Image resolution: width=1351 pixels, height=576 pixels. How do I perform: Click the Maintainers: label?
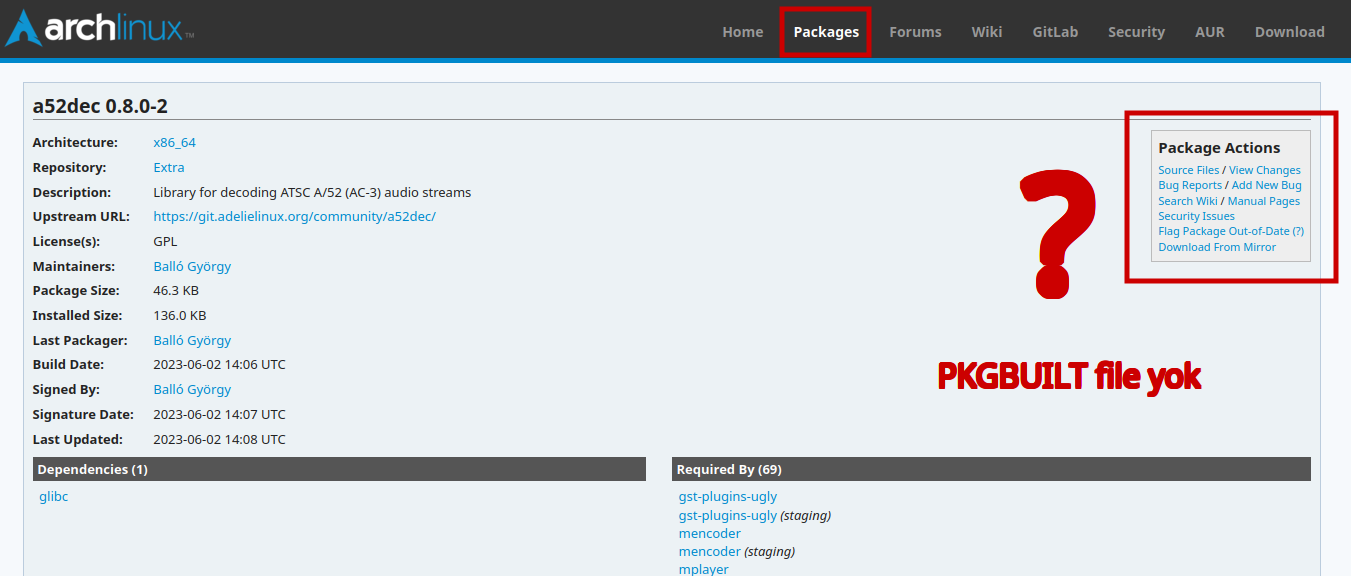[74, 267]
